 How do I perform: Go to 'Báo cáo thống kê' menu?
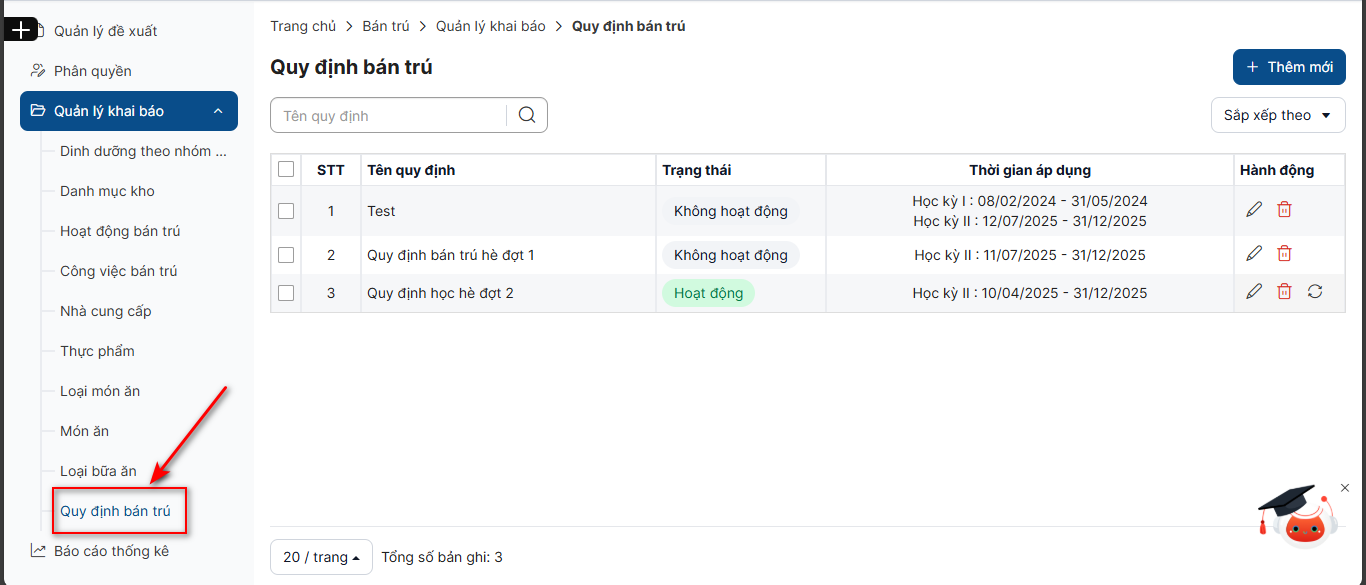tap(111, 551)
